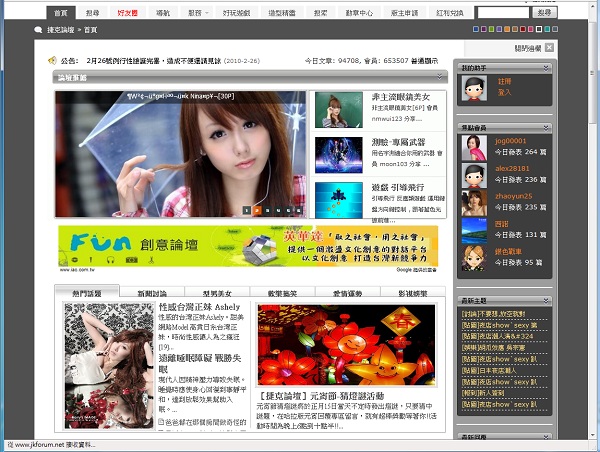Click the announcement speaker icon

coord(52,60)
